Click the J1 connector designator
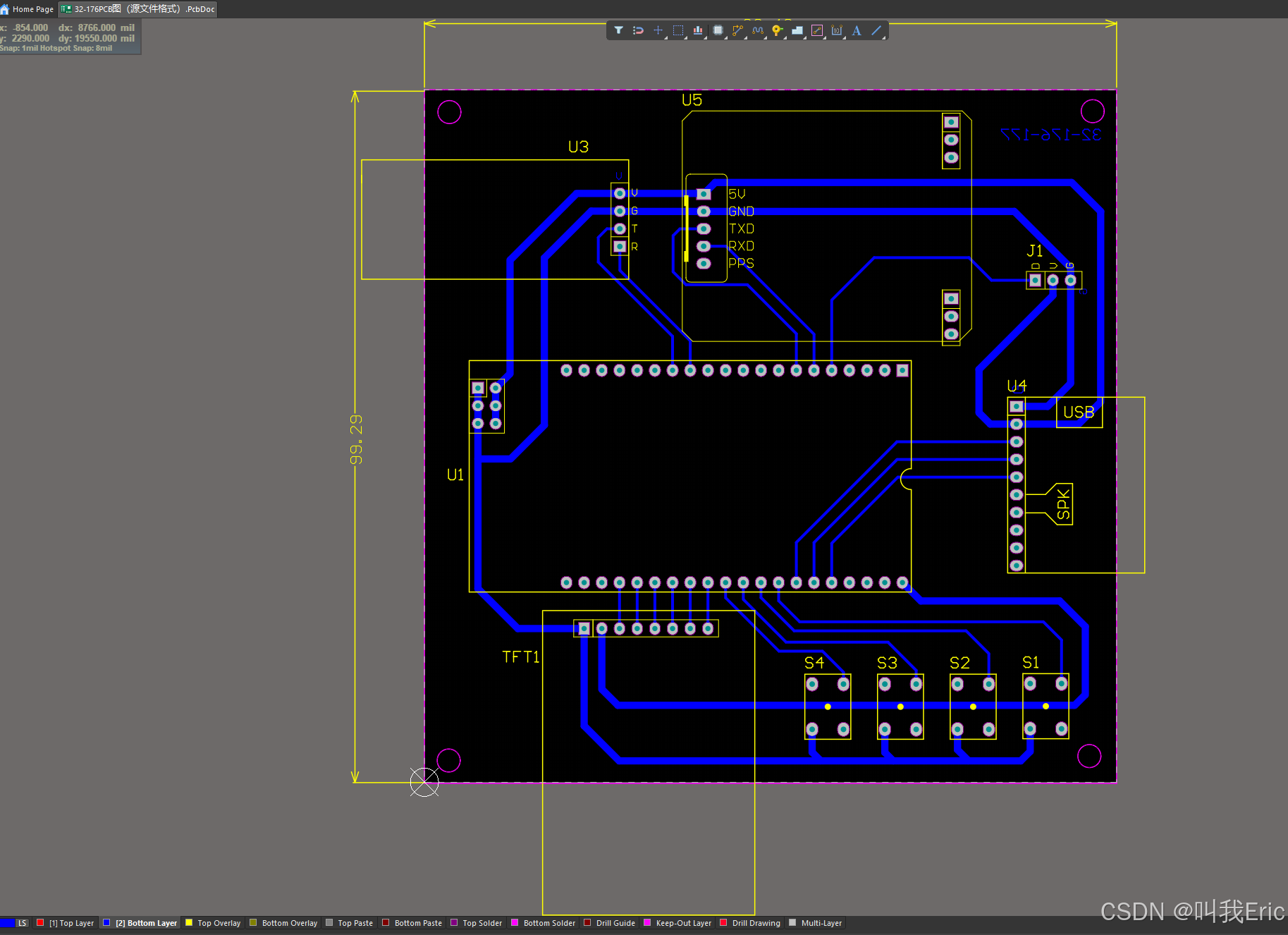This screenshot has width=1288, height=935. coord(1034,251)
